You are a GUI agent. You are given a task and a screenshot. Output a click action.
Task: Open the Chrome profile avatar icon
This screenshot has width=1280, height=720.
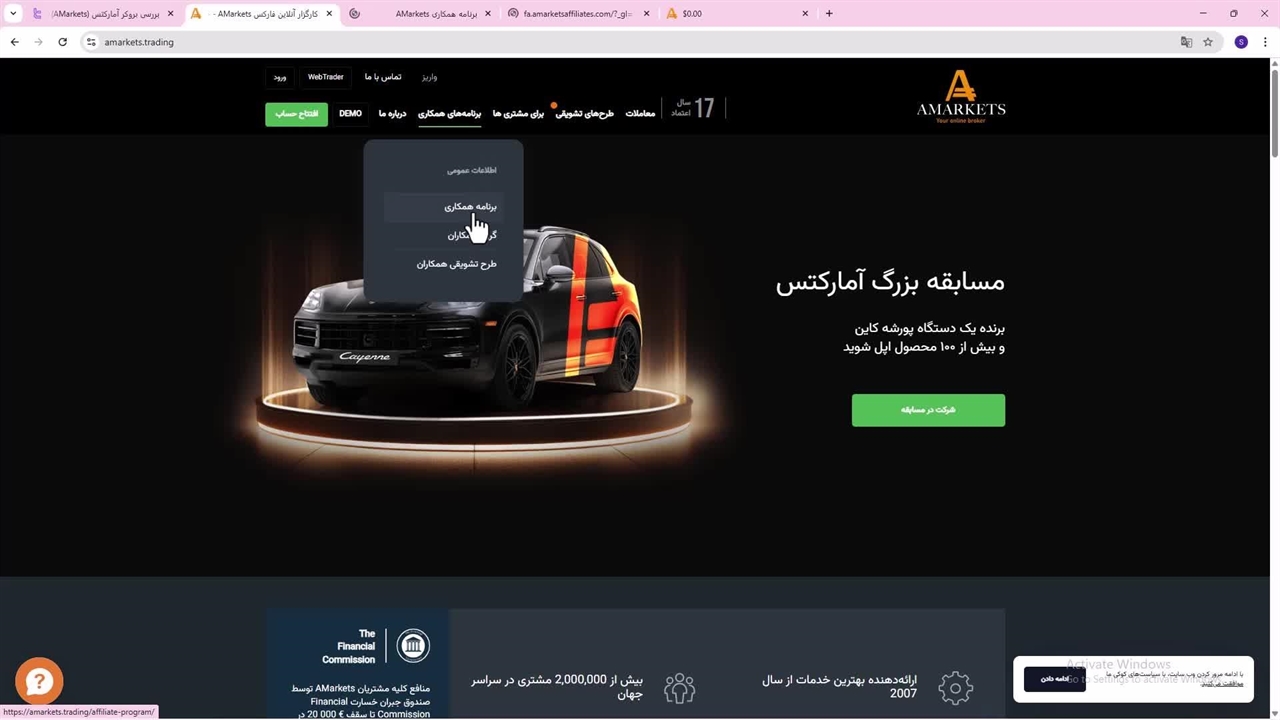click(x=1241, y=42)
